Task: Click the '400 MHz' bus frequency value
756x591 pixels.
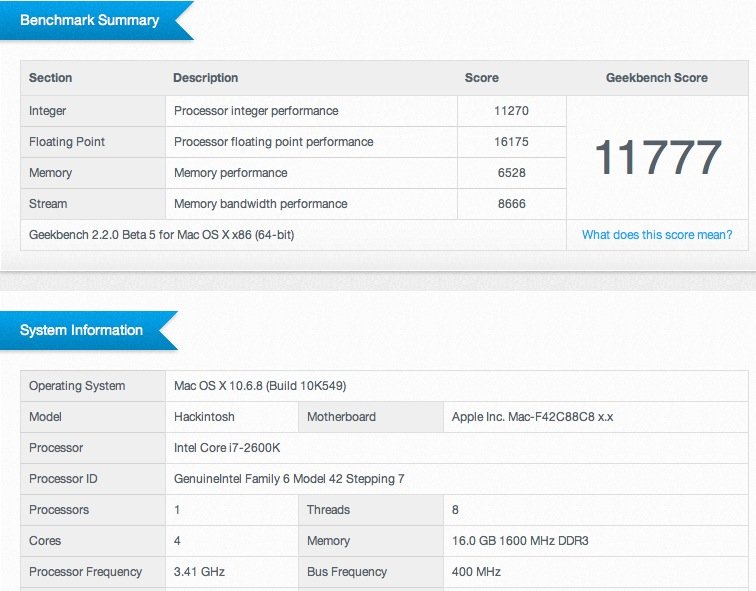Action: (476, 572)
